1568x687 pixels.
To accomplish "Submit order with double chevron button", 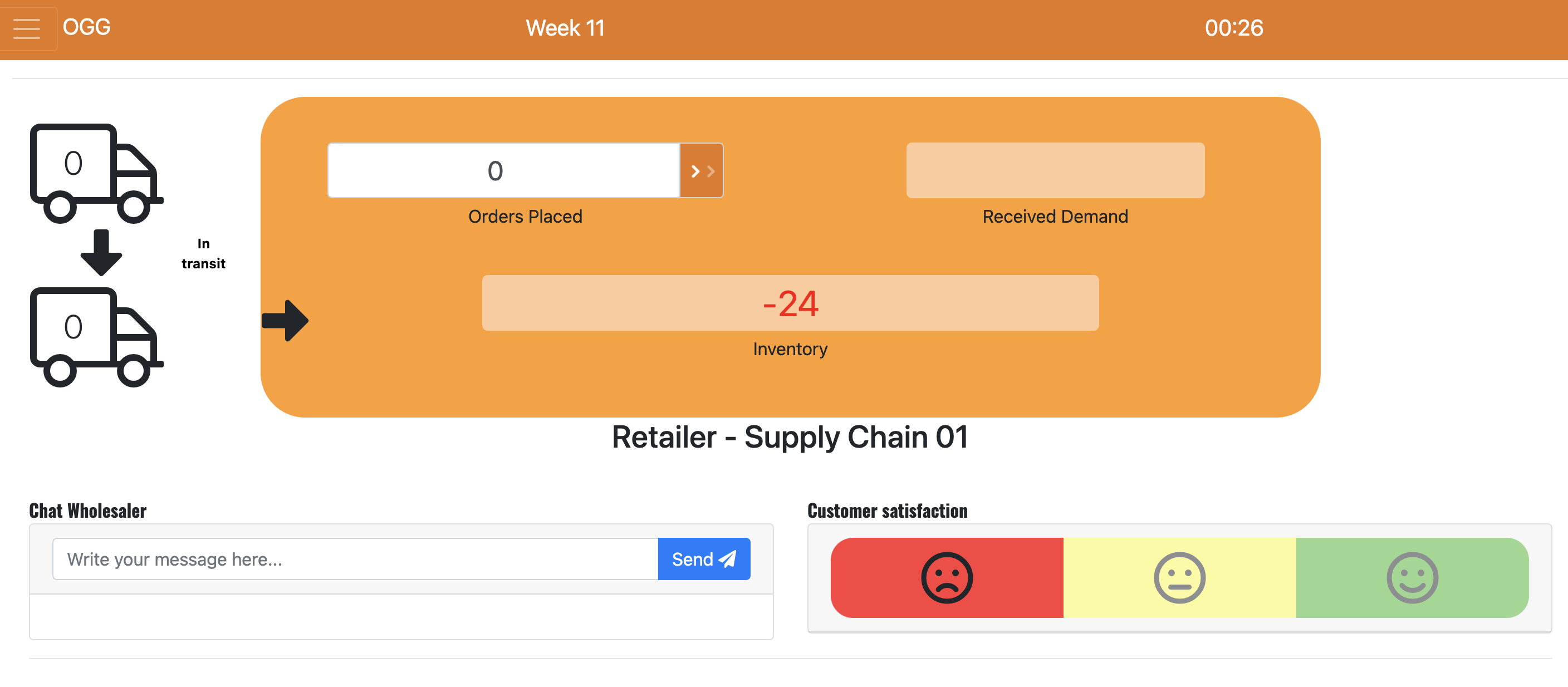I will (701, 171).
